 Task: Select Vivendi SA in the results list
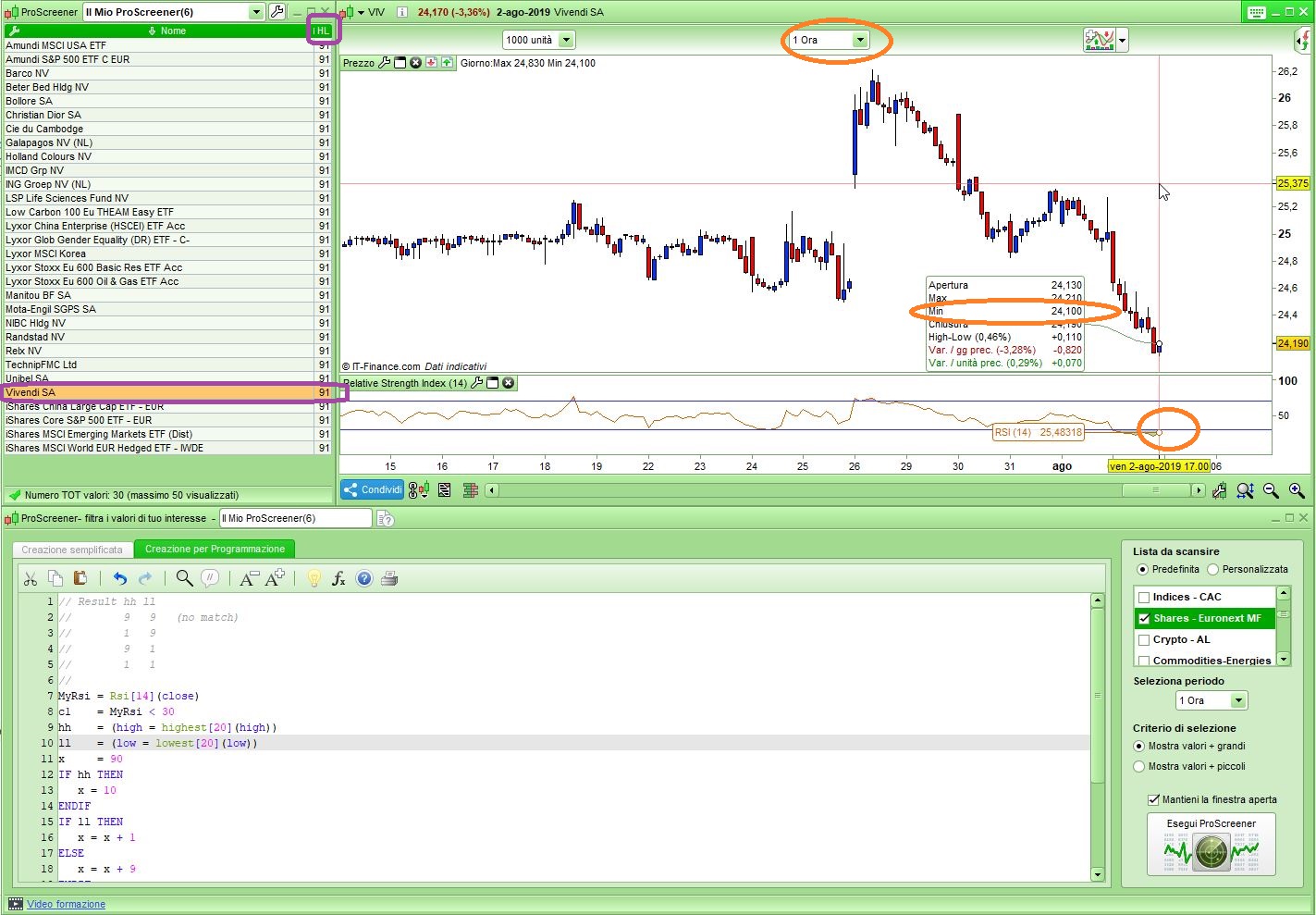click(x=166, y=393)
